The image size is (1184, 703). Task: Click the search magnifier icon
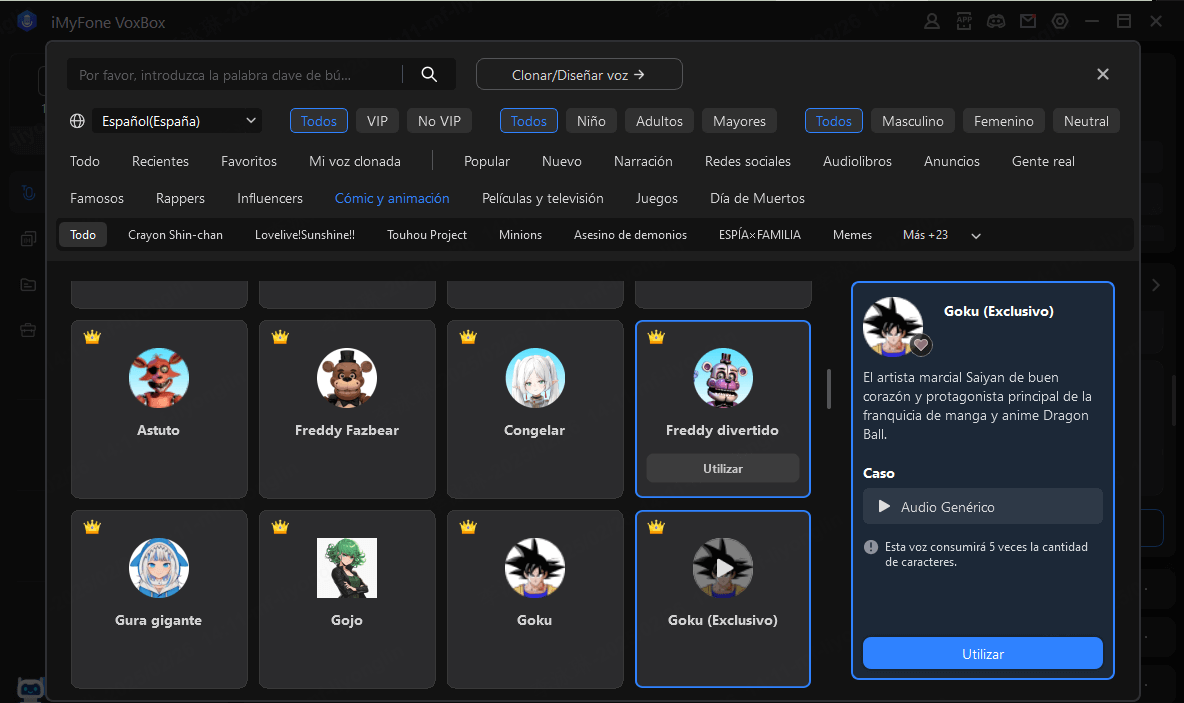[429, 74]
